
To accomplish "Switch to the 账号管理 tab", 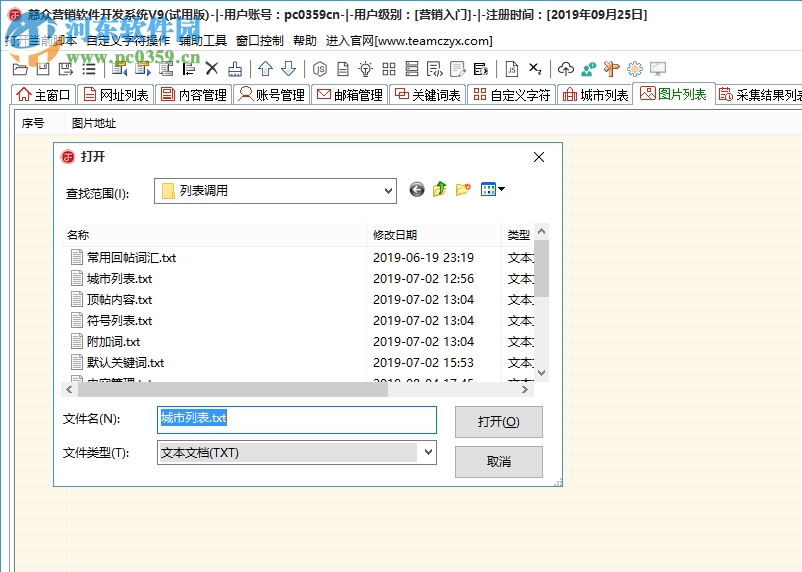I will pos(272,95).
